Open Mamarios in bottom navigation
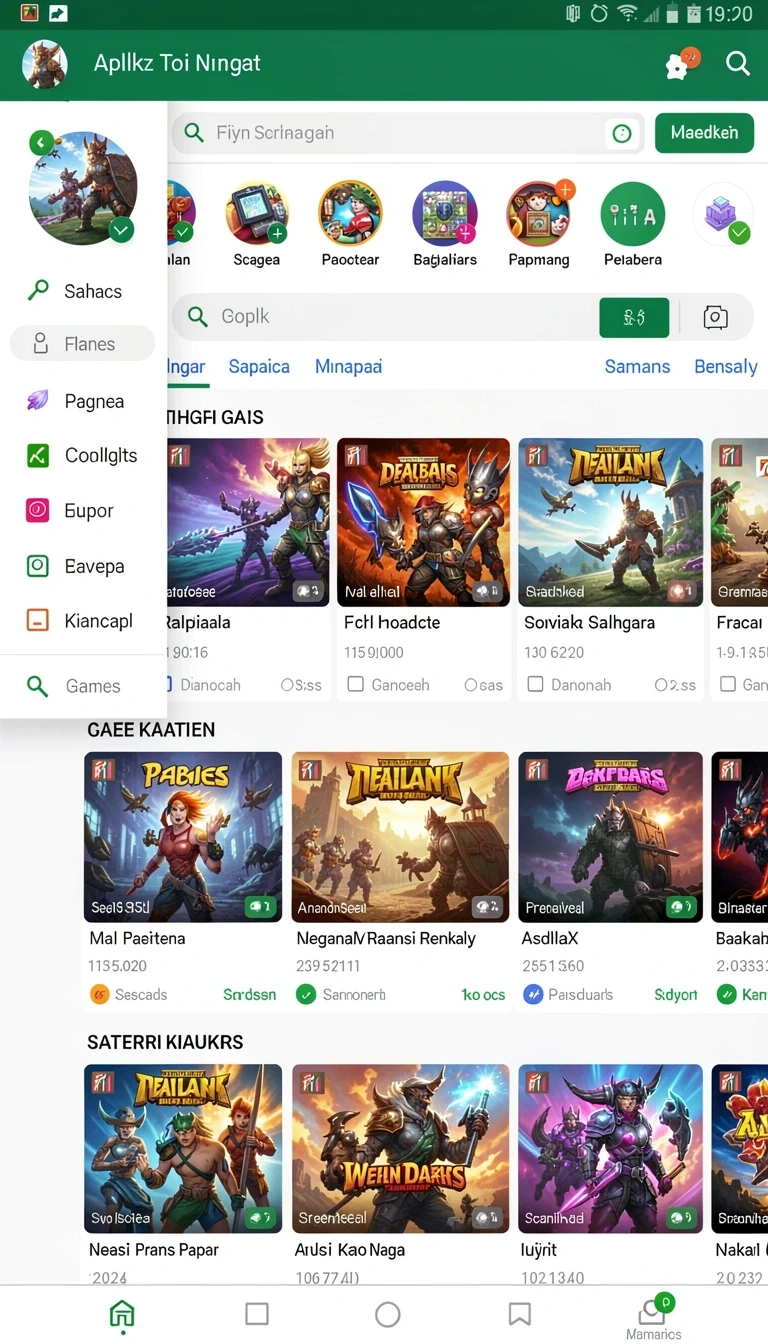 point(654,1316)
